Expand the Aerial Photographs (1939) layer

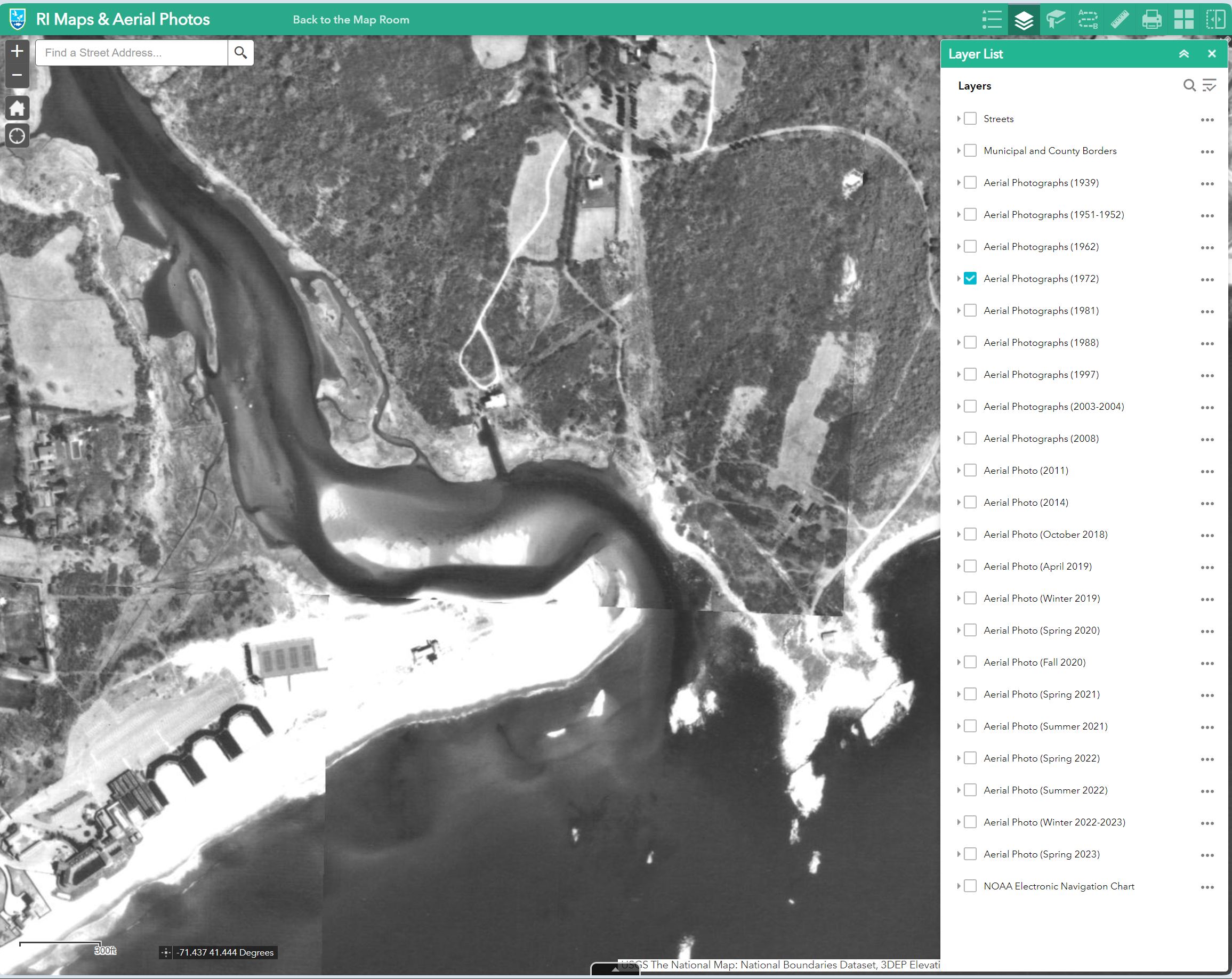pyautogui.click(x=959, y=183)
